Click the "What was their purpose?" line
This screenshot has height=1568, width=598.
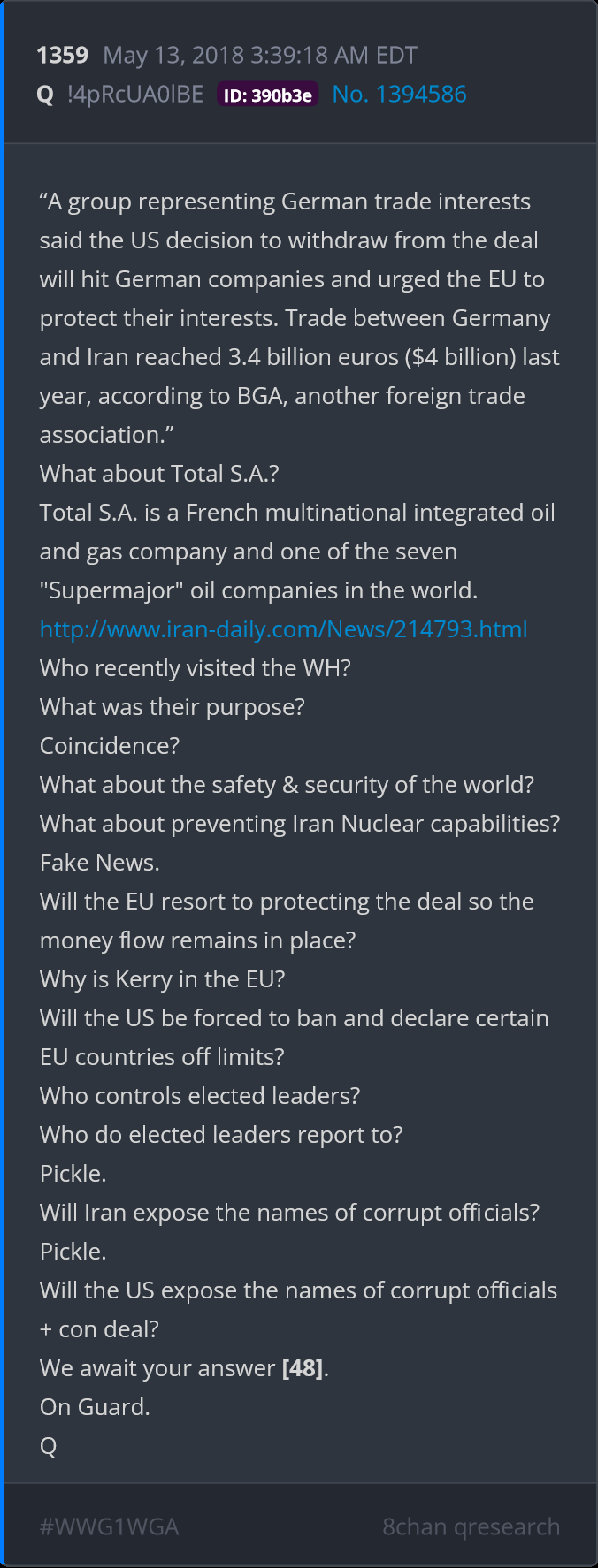(x=172, y=707)
